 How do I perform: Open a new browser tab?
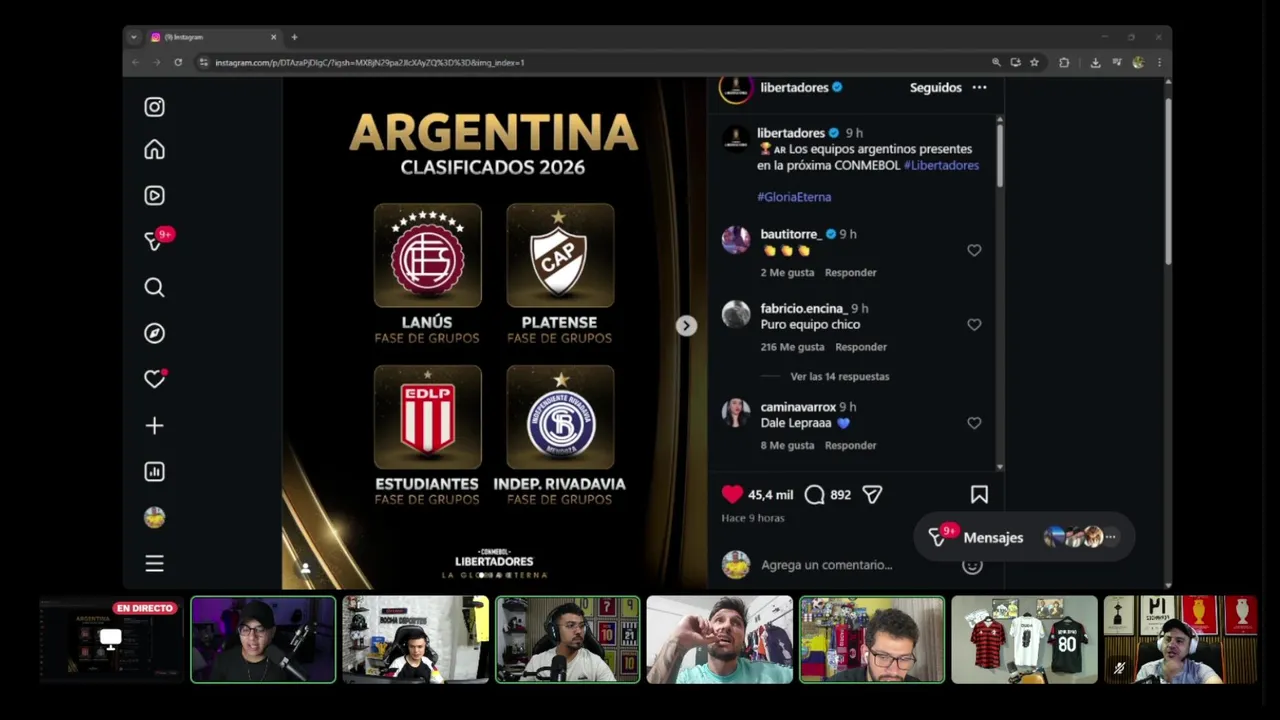(x=294, y=37)
